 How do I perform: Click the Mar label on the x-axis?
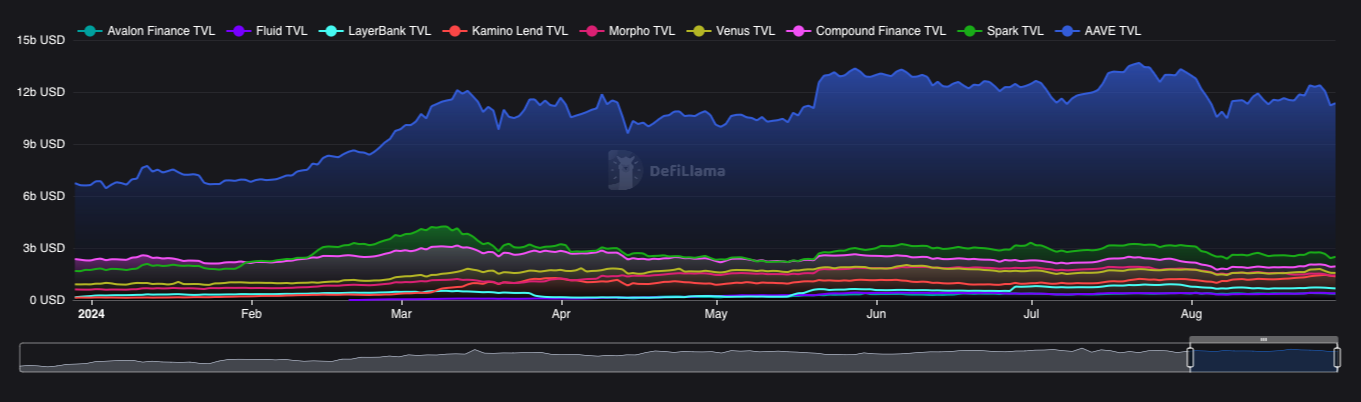401,314
